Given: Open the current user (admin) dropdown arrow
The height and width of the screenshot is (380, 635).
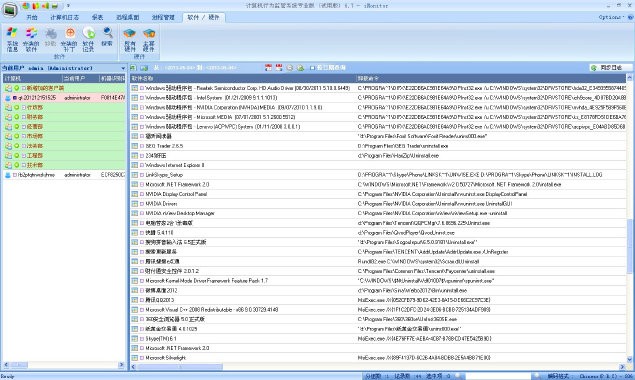Looking at the screenshot, I should pyautogui.click(x=123, y=68).
